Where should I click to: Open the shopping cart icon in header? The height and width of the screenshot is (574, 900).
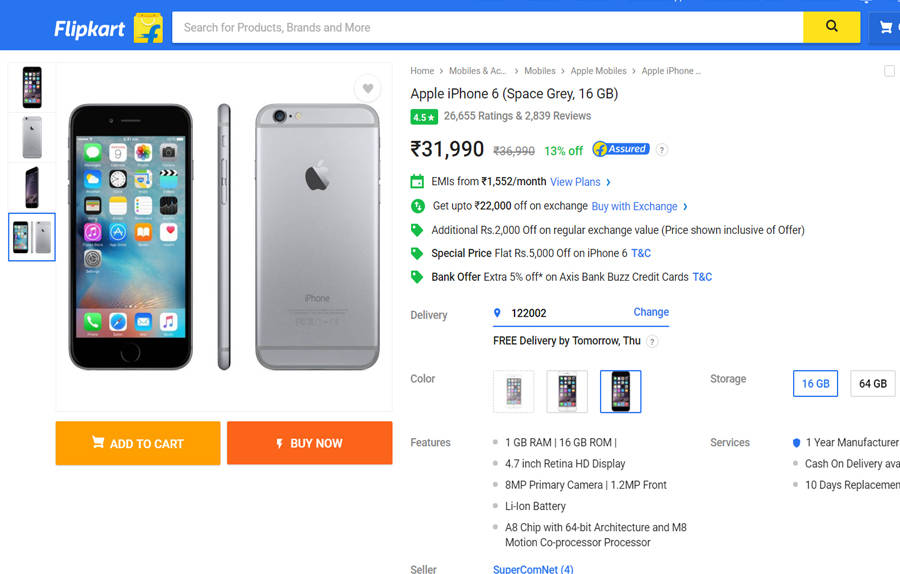click(x=886, y=28)
